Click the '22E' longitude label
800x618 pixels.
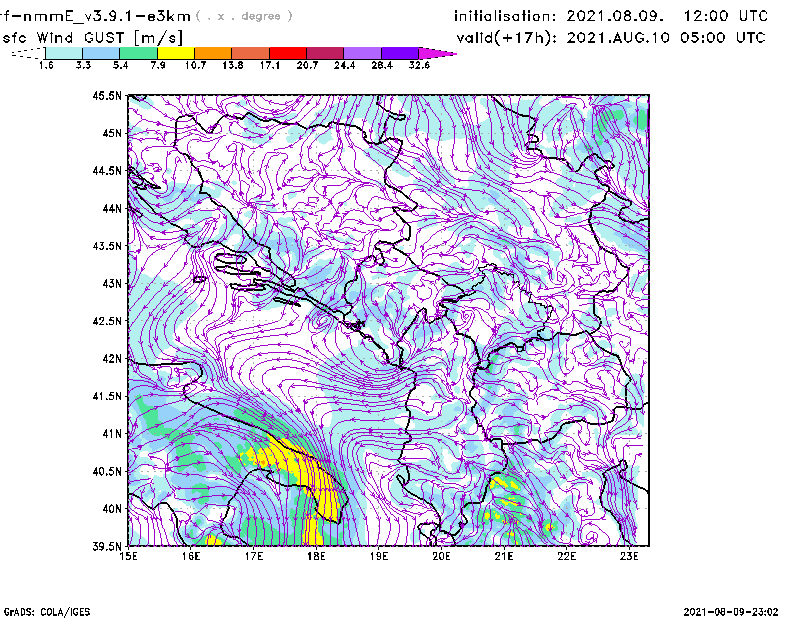(566, 556)
